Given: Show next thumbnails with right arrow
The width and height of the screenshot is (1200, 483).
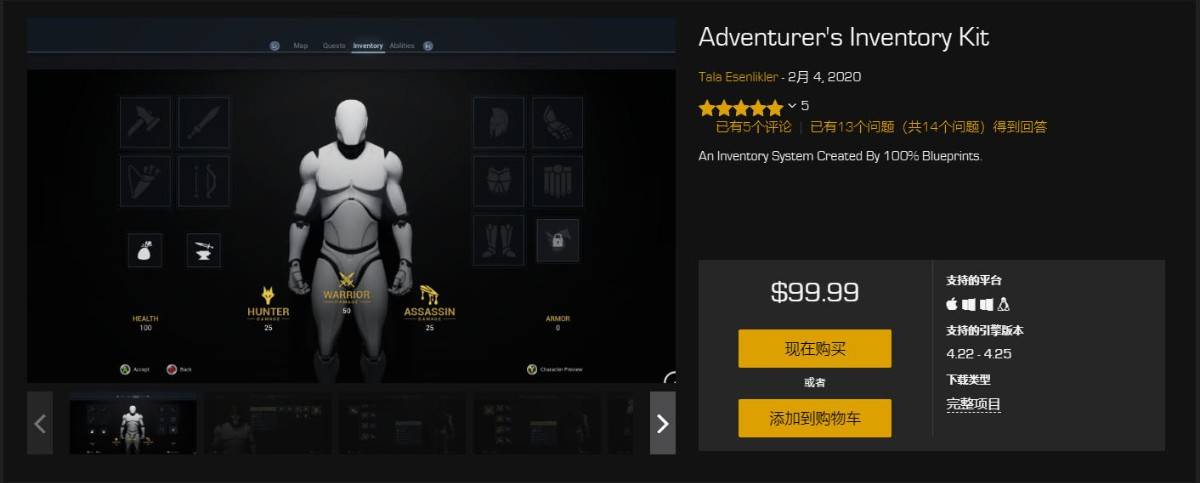Looking at the screenshot, I should tap(663, 423).
